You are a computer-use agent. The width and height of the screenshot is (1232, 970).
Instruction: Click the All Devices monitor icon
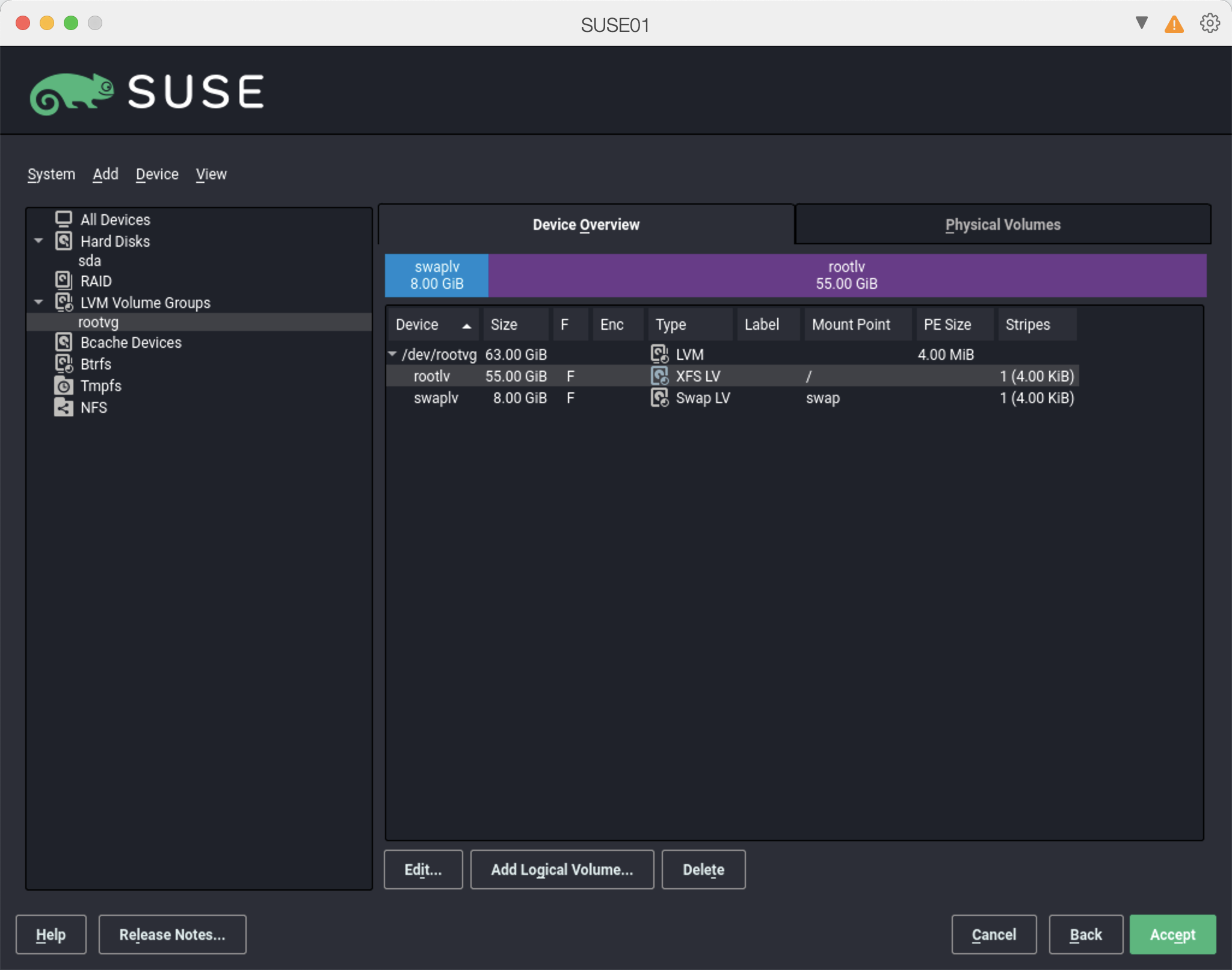(63, 219)
